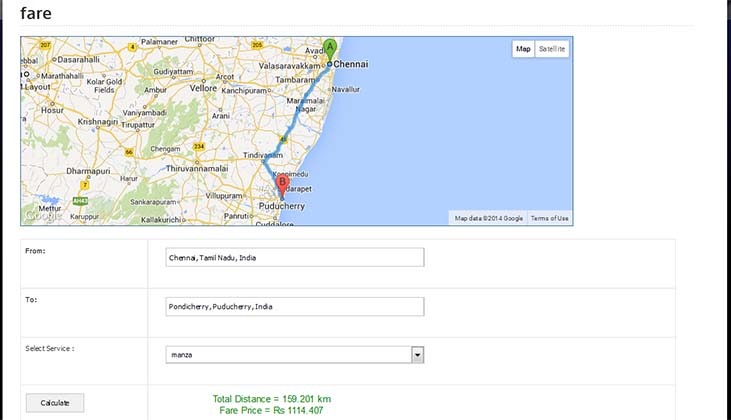Focus the To address input field

pos(295,306)
